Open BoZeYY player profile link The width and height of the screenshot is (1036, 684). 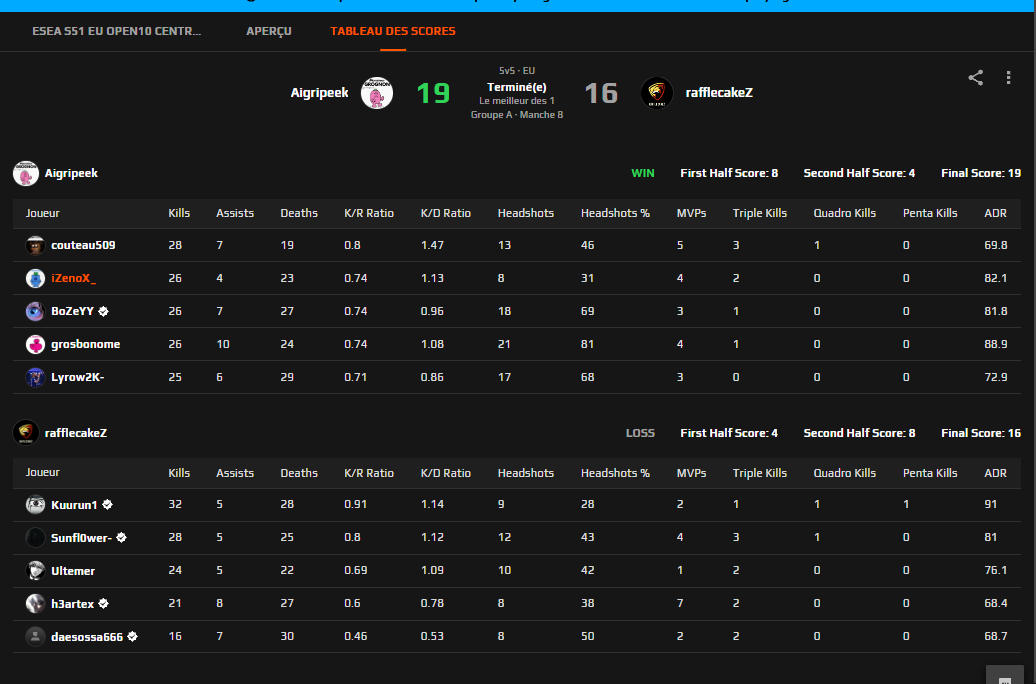point(73,311)
